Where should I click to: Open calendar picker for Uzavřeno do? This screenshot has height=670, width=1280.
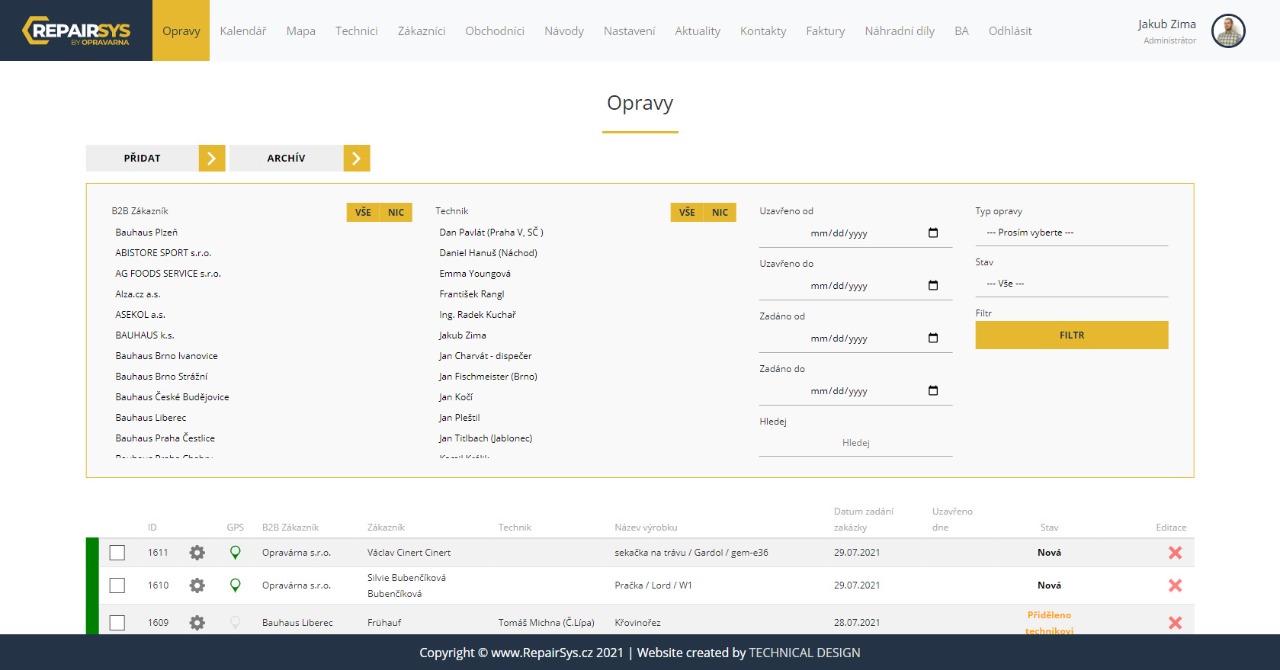pos(933,285)
